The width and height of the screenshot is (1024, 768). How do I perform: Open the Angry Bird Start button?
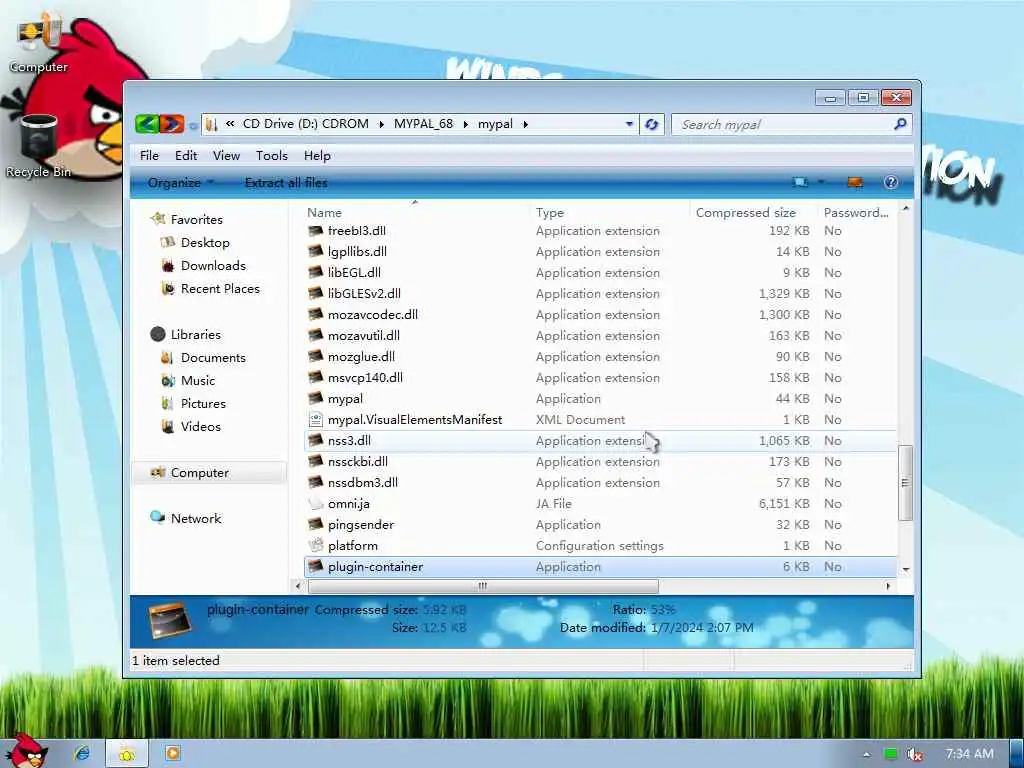[x=26, y=750]
